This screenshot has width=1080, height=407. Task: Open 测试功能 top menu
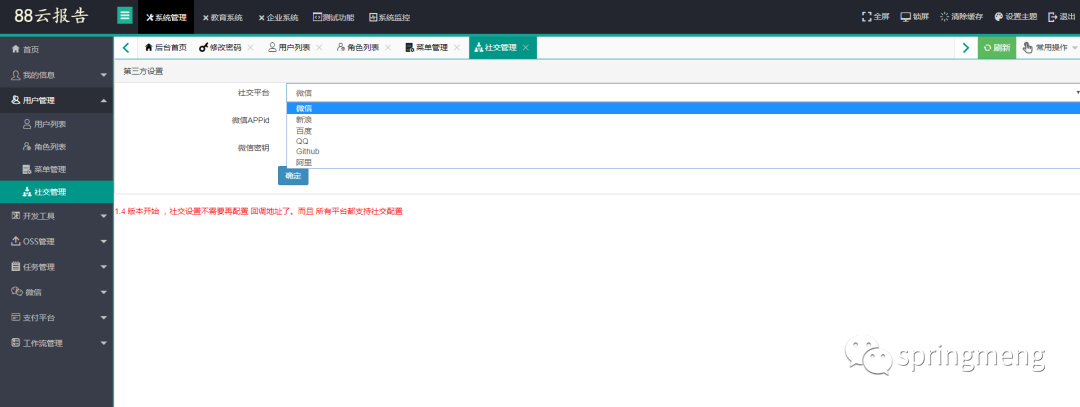pyautogui.click(x=333, y=17)
